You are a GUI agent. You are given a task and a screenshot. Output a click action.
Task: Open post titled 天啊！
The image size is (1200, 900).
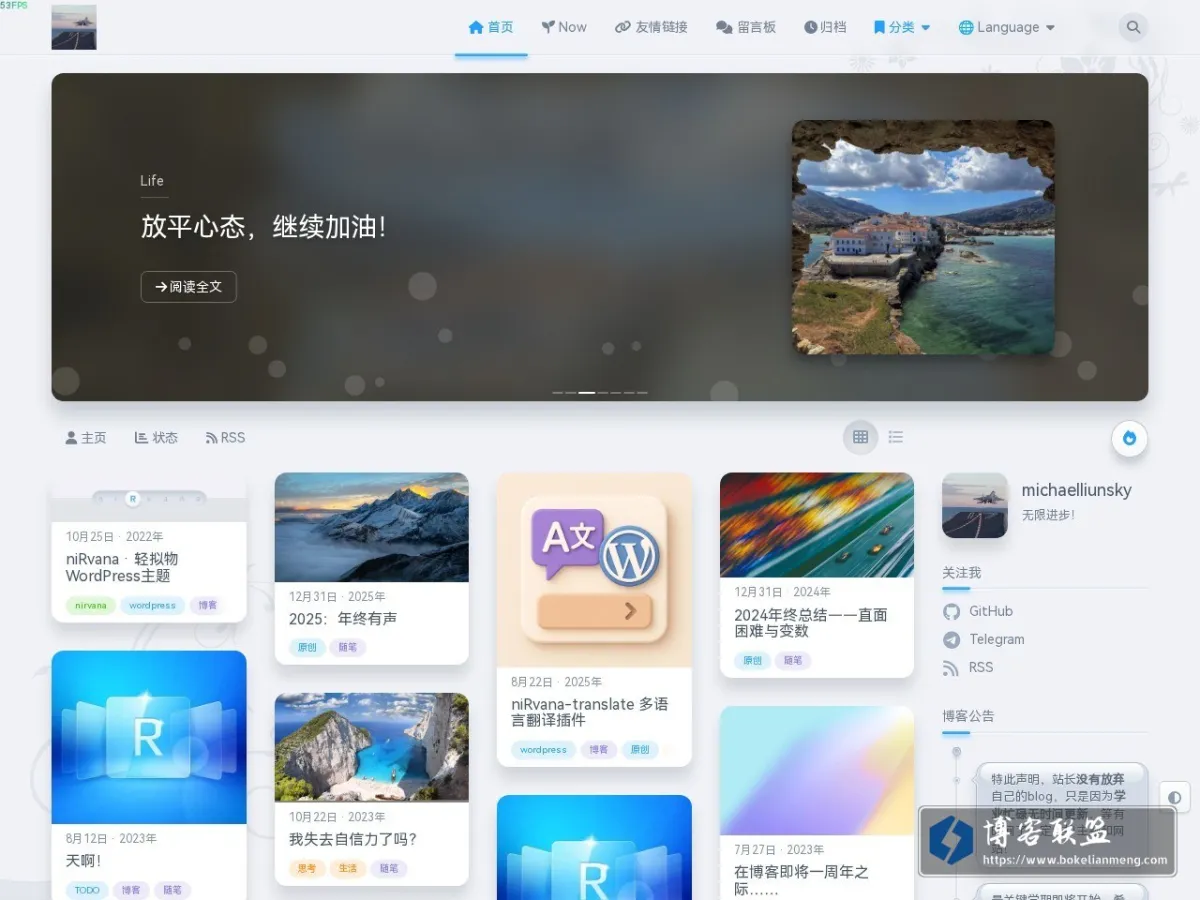pos(84,861)
